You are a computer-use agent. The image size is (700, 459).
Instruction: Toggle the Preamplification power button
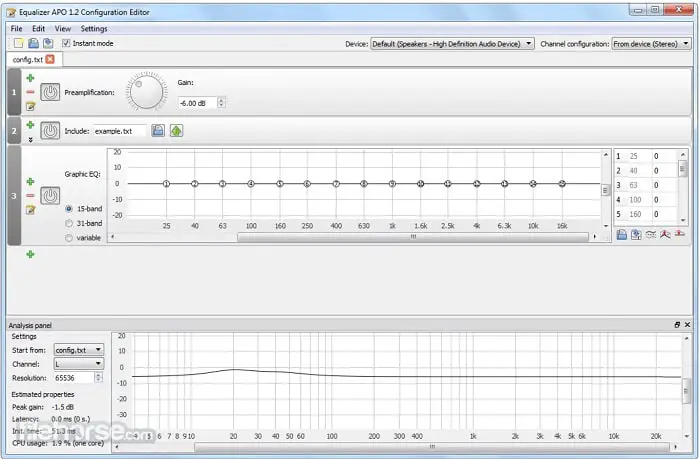pos(50,92)
